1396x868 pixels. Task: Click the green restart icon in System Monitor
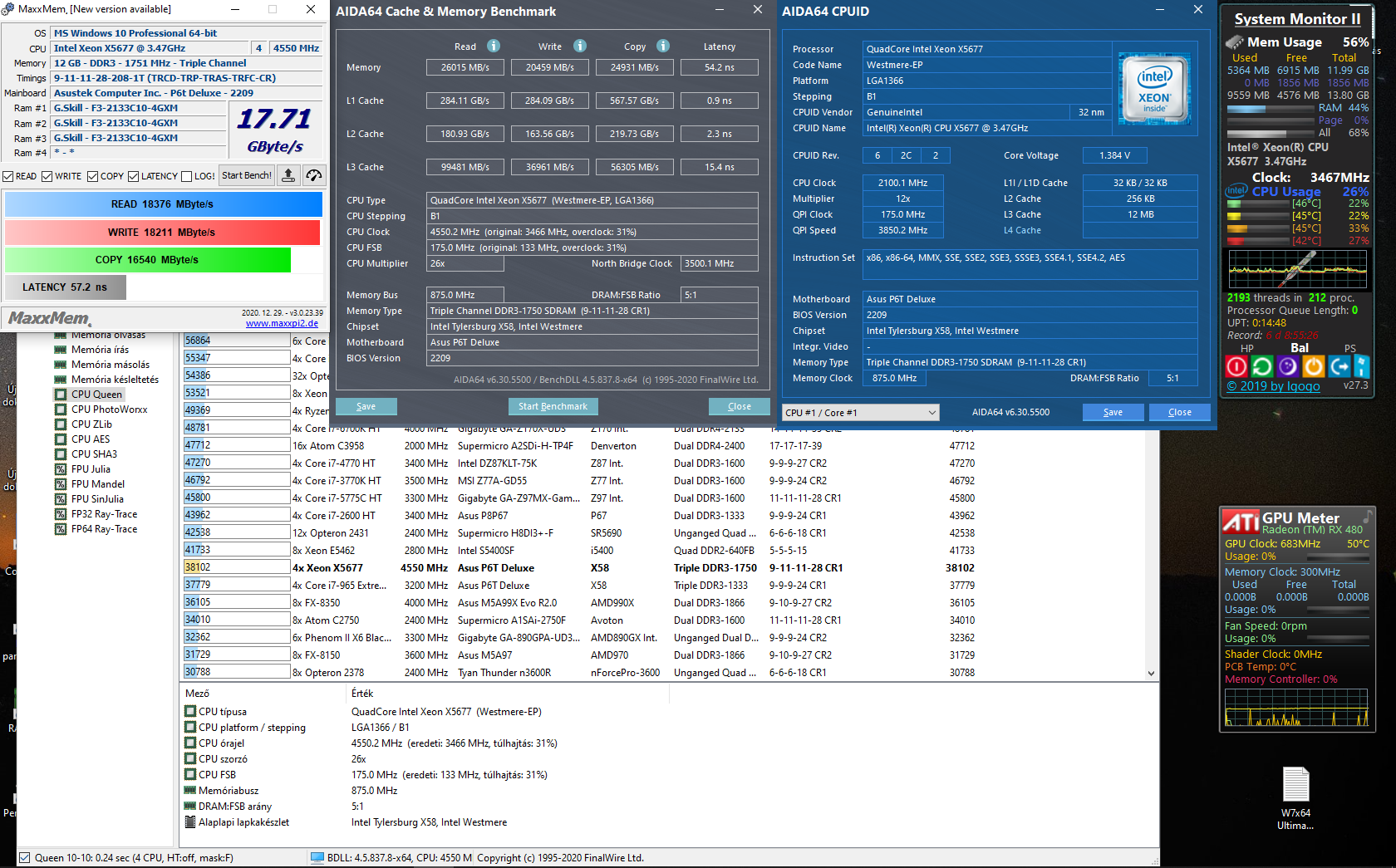tap(1262, 366)
